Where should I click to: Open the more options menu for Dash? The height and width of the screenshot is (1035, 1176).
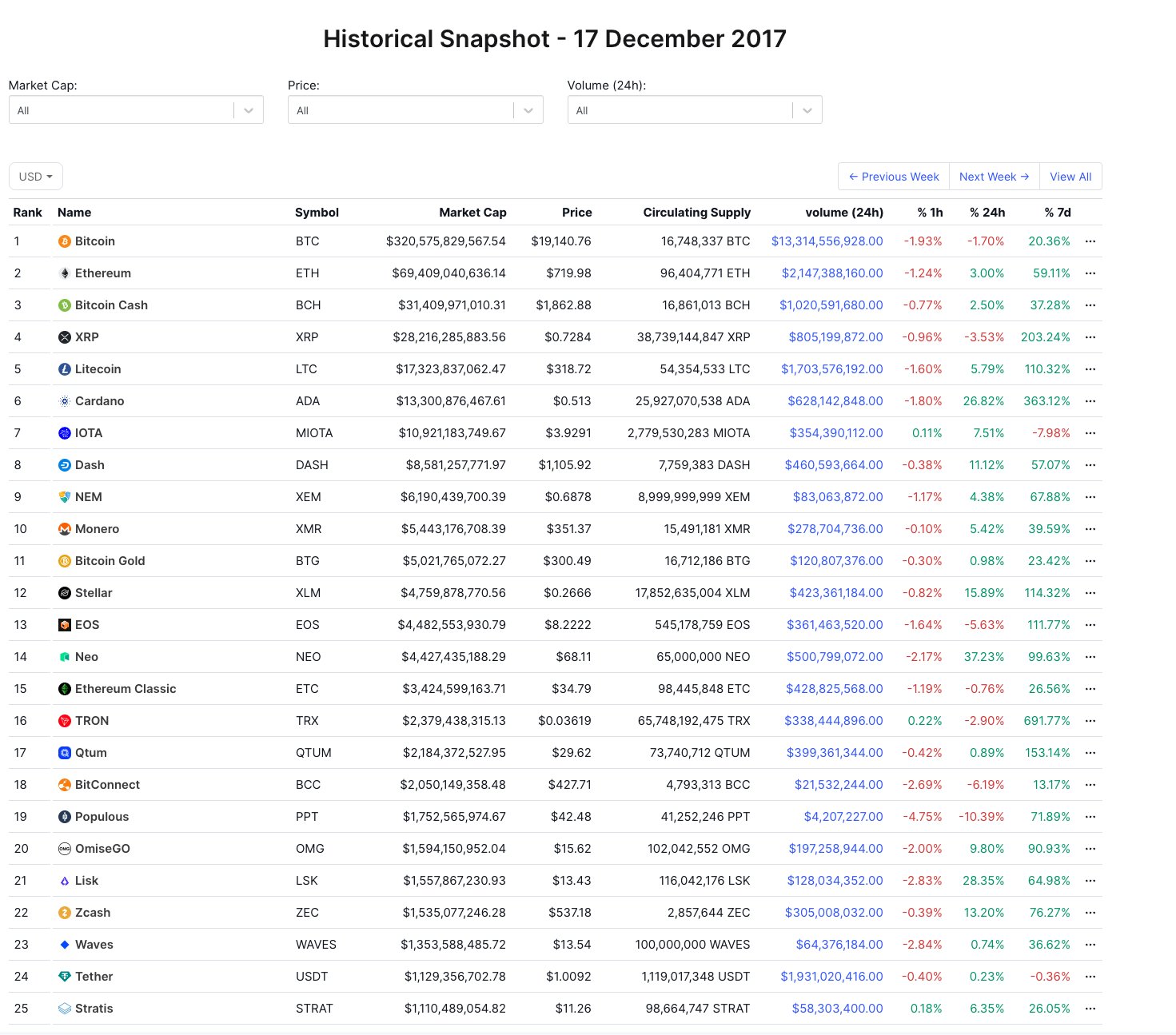click(x=1090, y=465)
